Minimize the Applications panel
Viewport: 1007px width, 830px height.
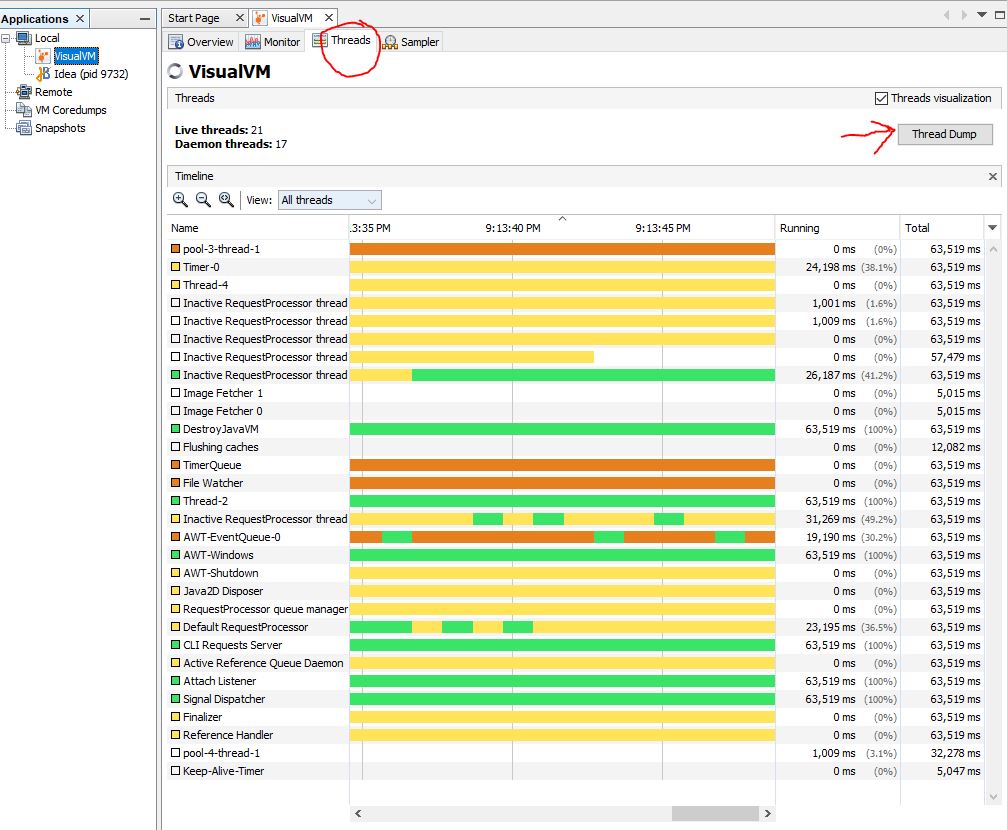tap(145, 19)
